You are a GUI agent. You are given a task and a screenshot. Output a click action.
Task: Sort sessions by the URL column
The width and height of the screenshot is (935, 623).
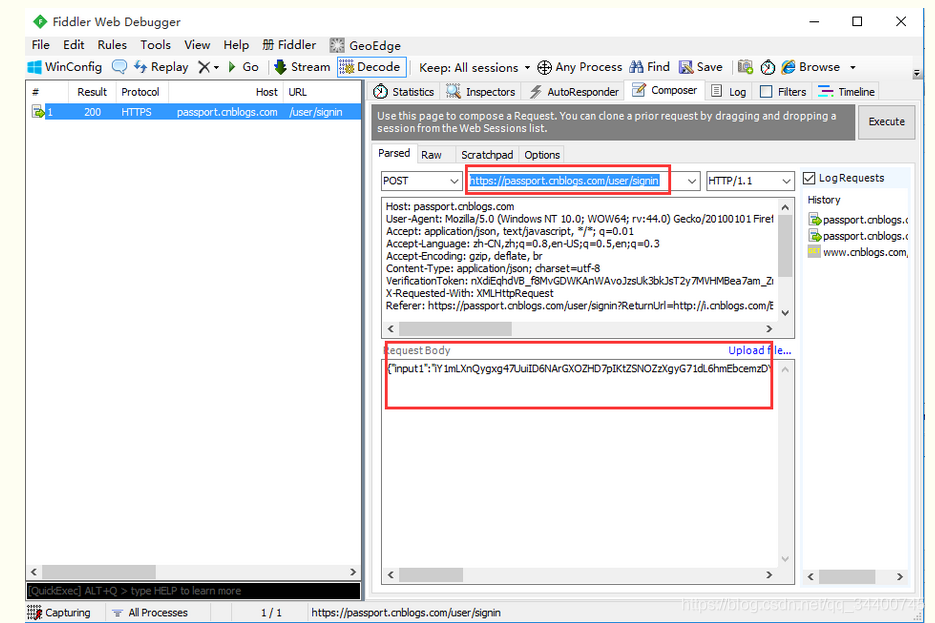tap(322, 92)
